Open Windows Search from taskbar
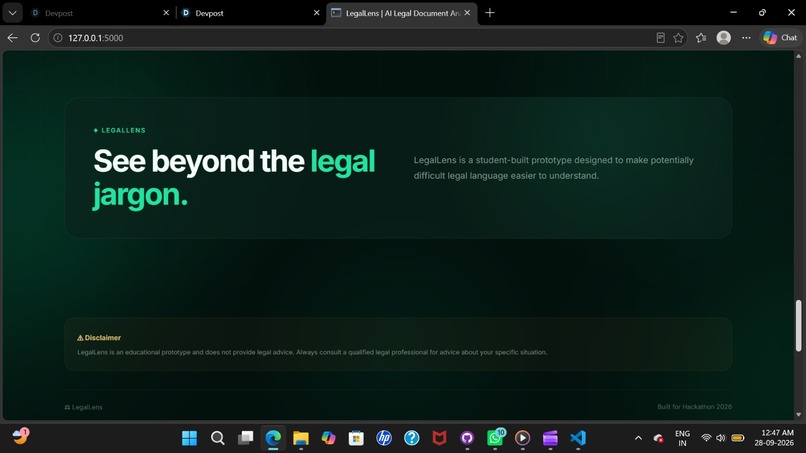The width and height of the screenshot is (806, 453). pyautogui.click(x=217, y=438)
